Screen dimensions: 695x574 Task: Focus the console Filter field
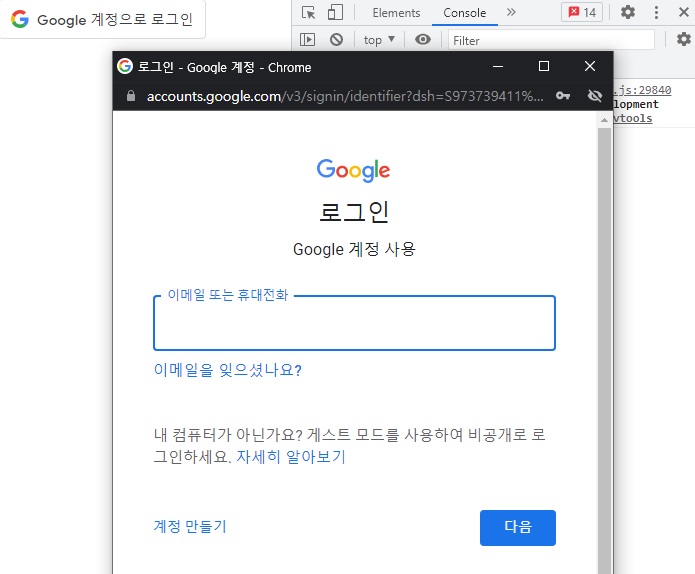pyautogui.click(x=551, y=40)
